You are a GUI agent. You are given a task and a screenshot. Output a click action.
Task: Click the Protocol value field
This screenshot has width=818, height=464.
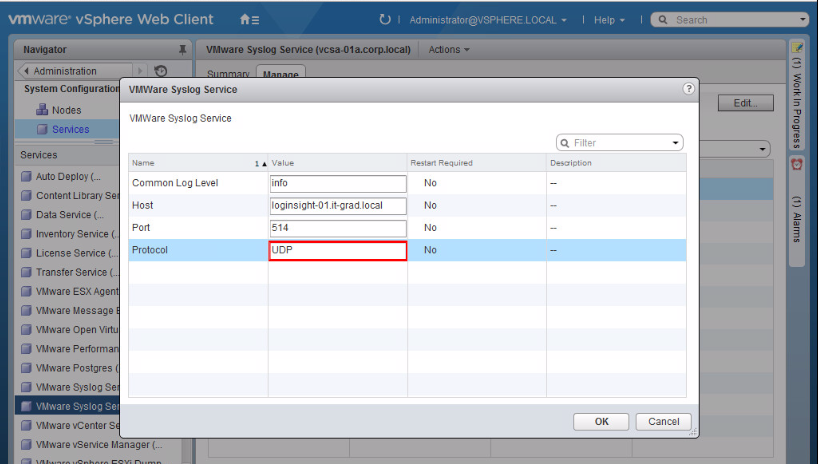point(338,250)
